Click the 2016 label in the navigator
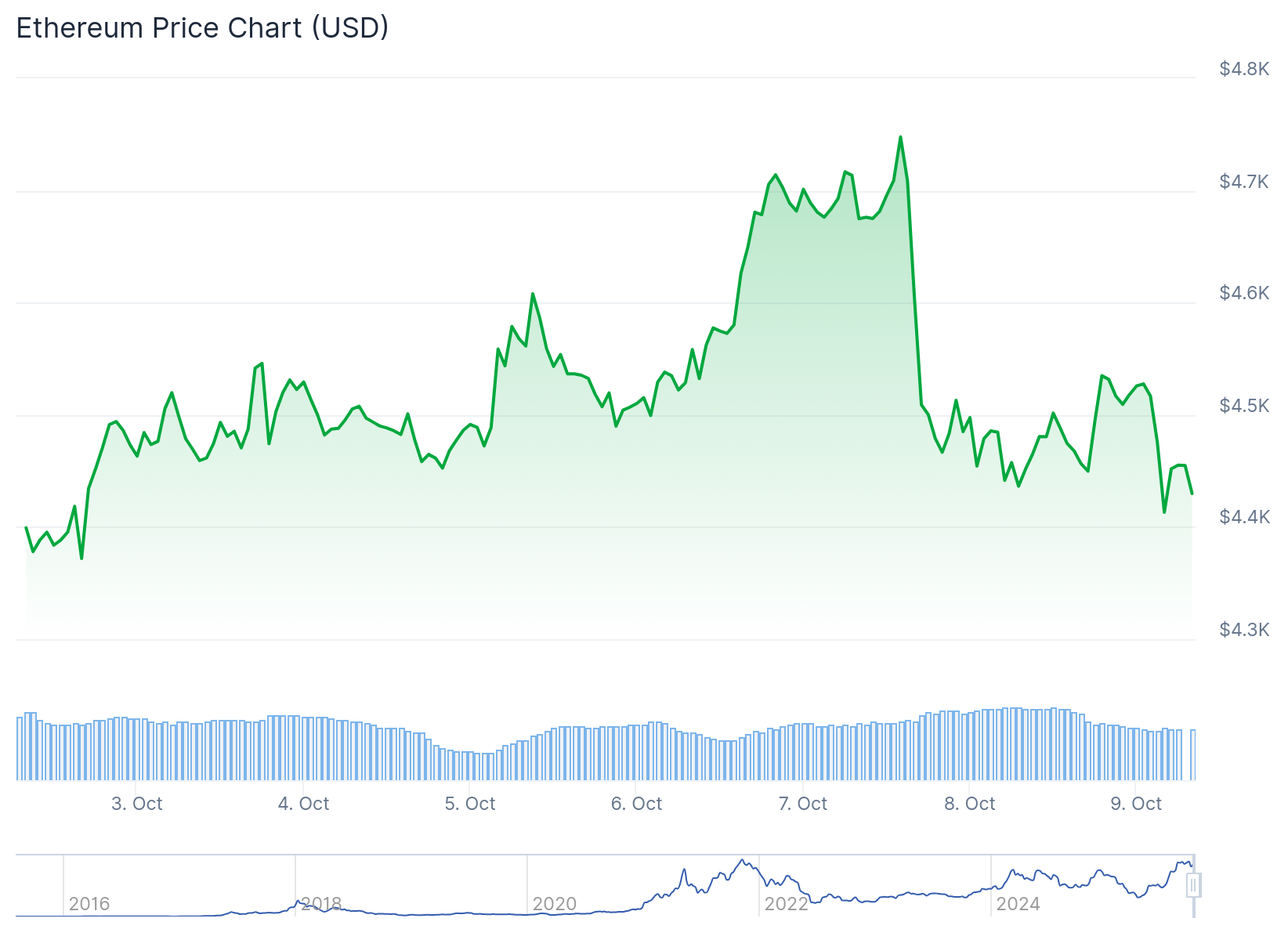 (x=89, y=904)
